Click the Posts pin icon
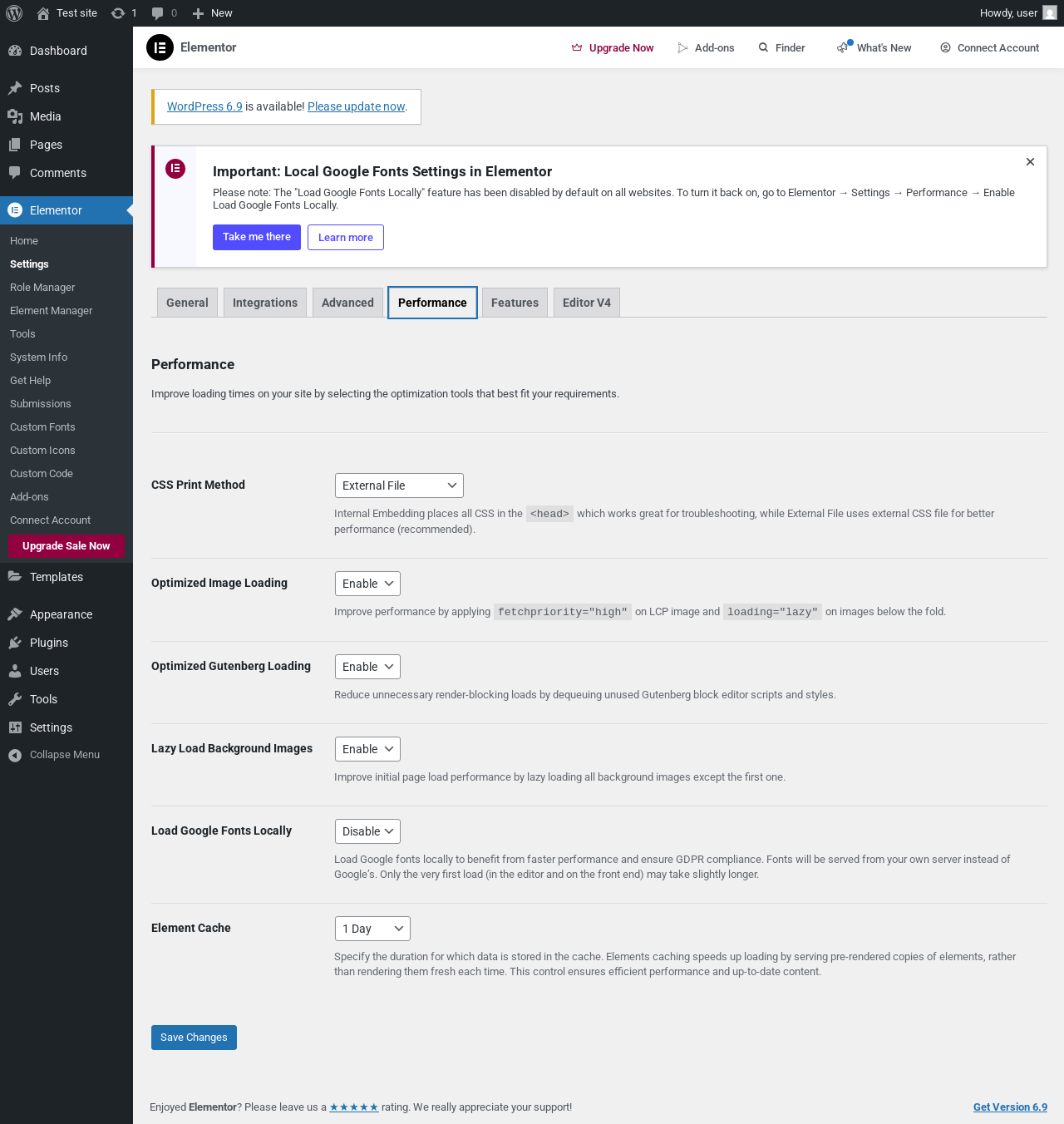 coord(15,88)
